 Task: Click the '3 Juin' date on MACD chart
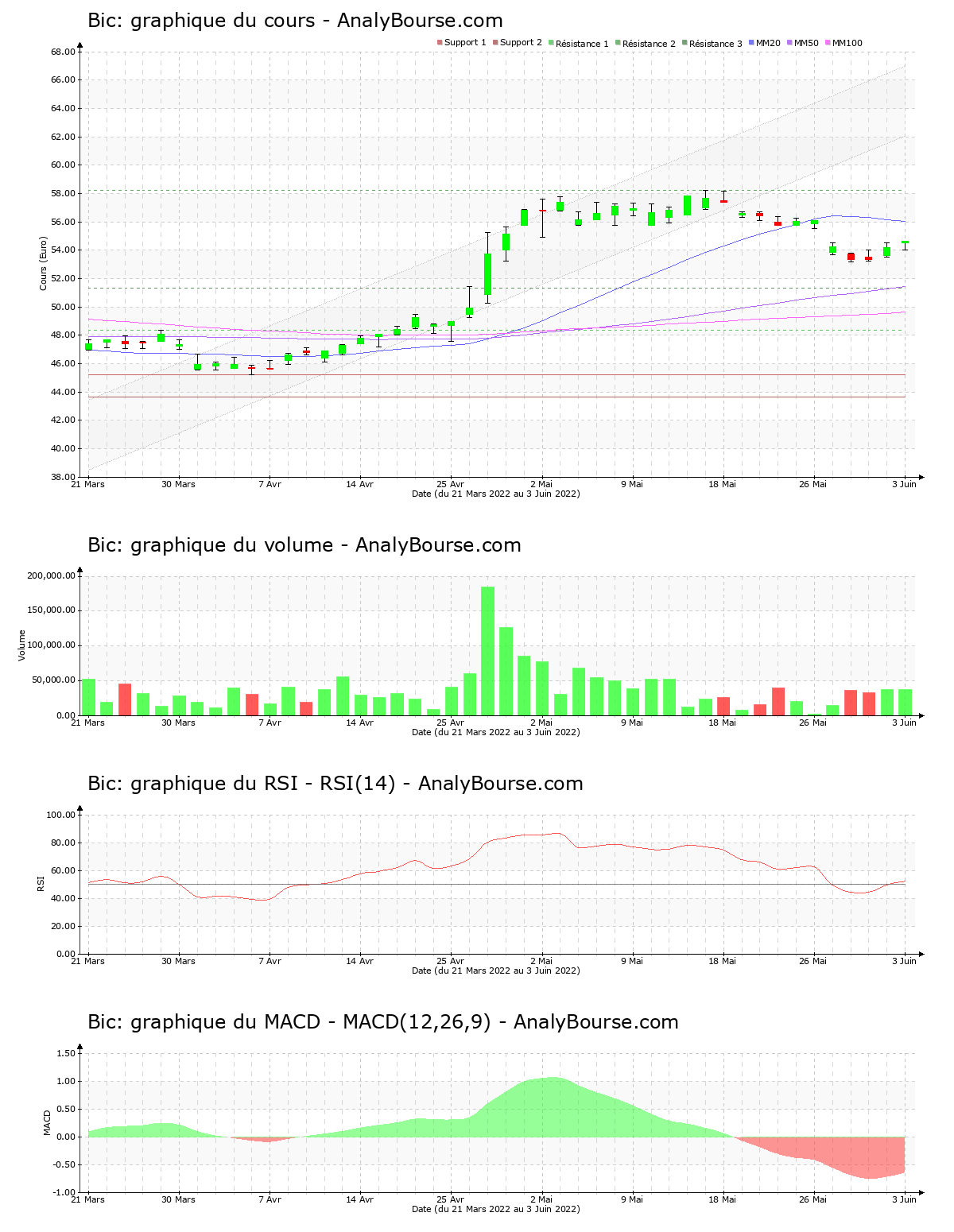pos(904,1199)
